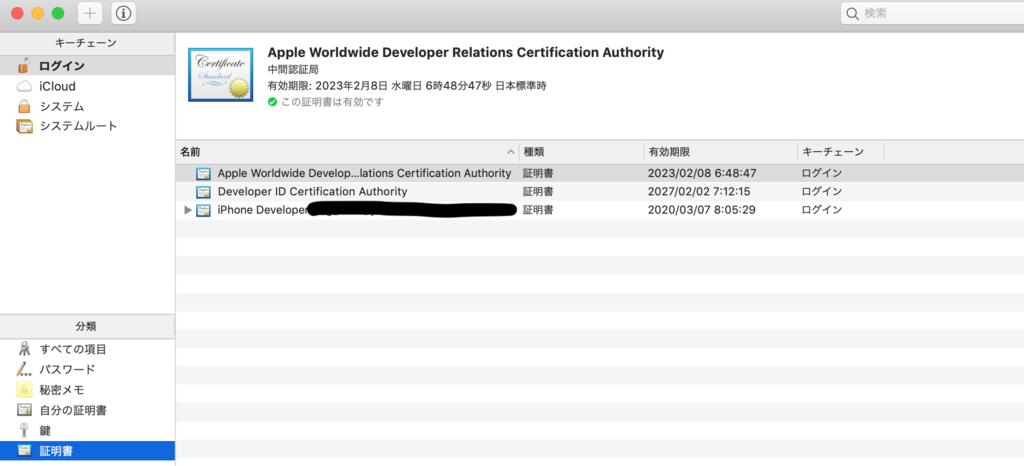Image resolution: width=1024 pixels, height=466 pixels.
Task: Click the キーチェーン sidebar section header
Action: point(86,43)
